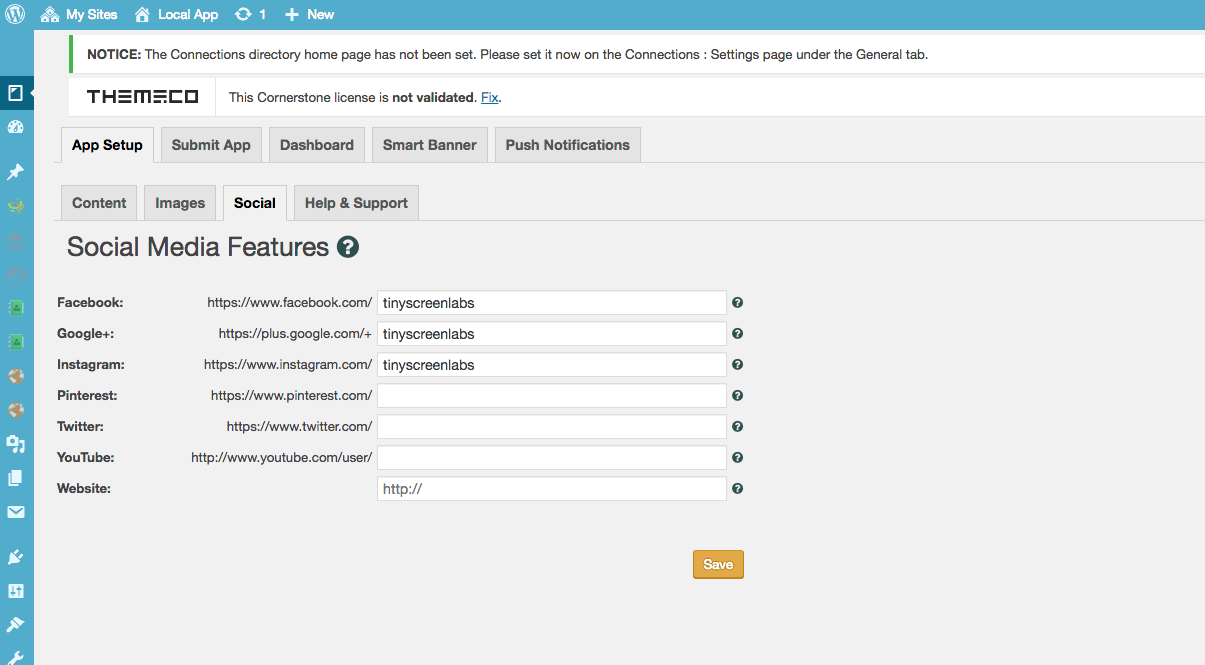Viewport: 1205px width, 665px height.
Task: Open Posts via the pushpin sidebar icon
Action: point(15,172)
